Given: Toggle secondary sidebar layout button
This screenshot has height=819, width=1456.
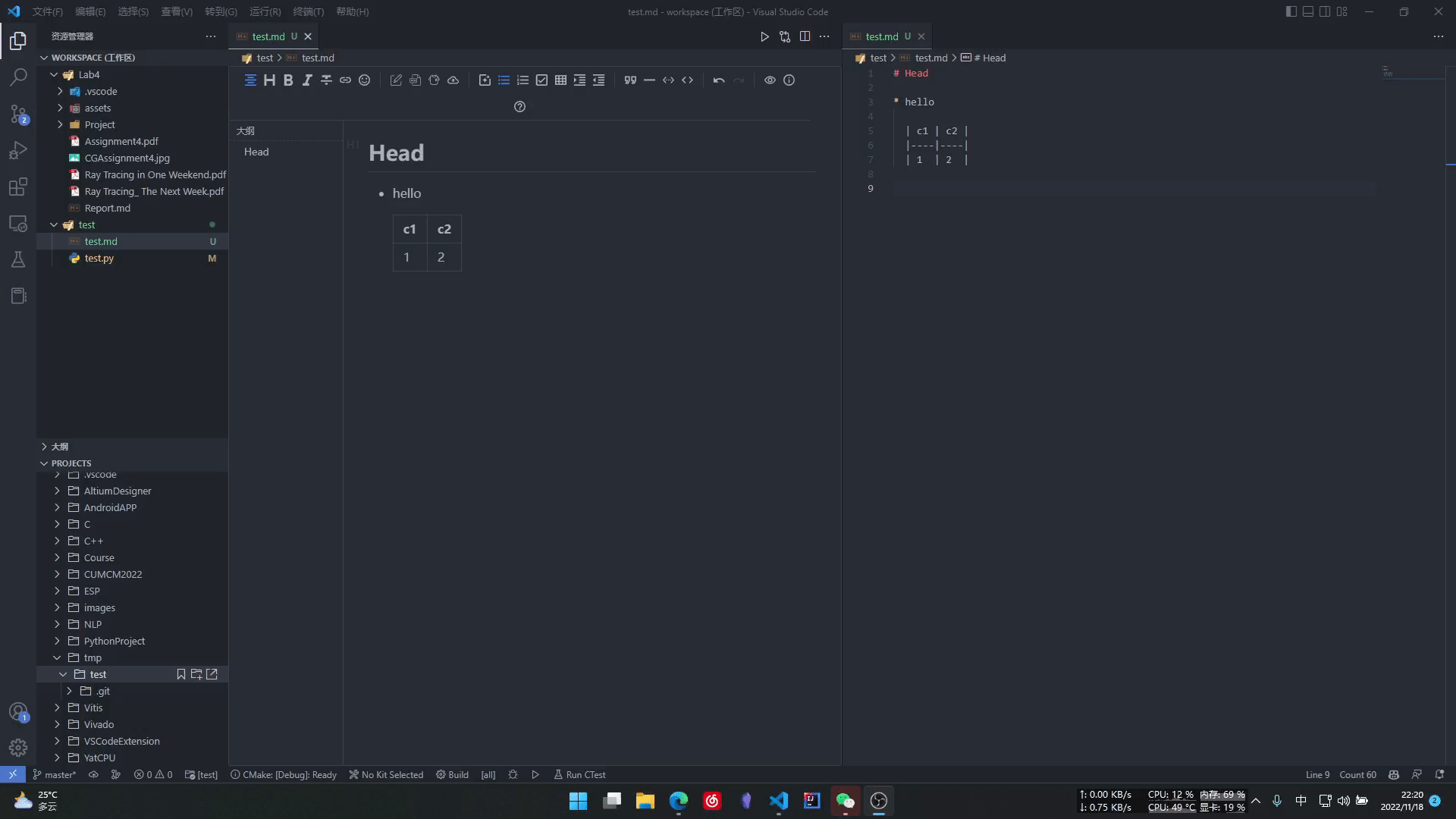Looking at the screenshot, I should pos(1325,11).
